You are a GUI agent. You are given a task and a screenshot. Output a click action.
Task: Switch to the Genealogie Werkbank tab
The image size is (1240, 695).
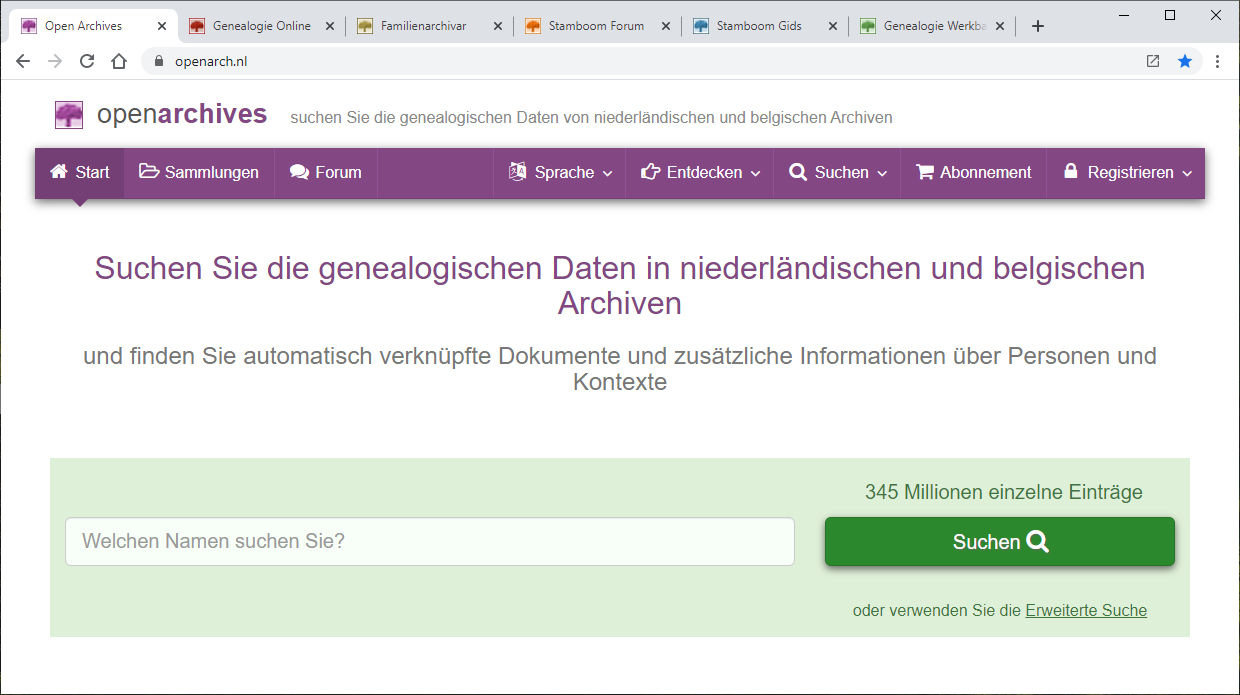click(936, 26)
